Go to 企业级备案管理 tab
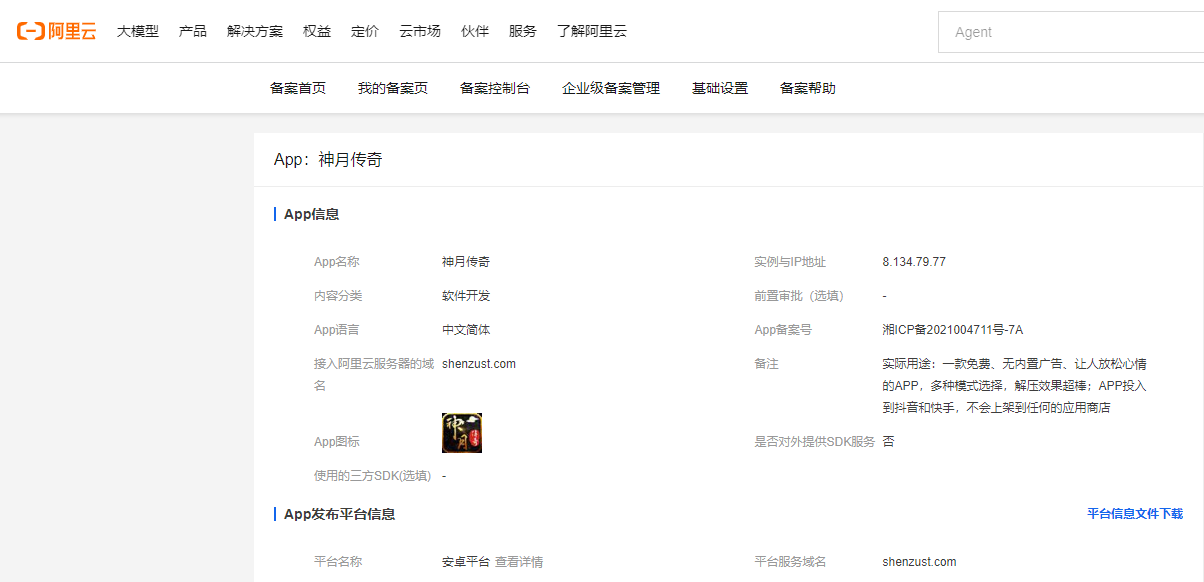1204x582 pixels. (x=611, y=88)
